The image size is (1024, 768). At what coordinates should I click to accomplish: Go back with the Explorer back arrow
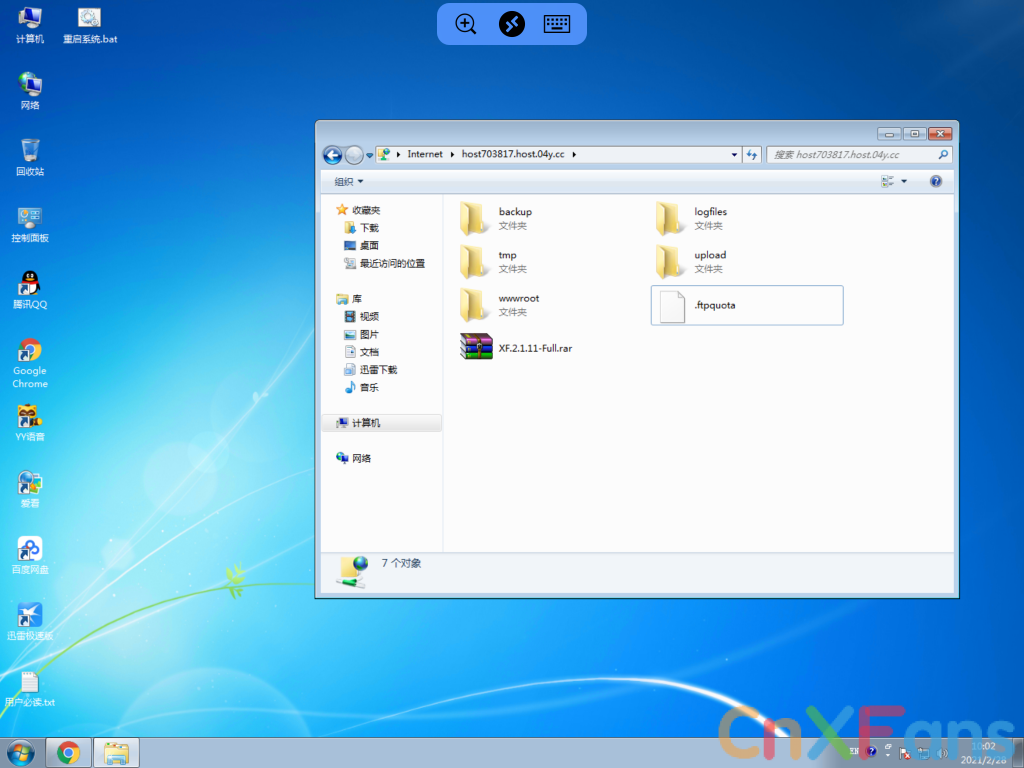(332, 155)
